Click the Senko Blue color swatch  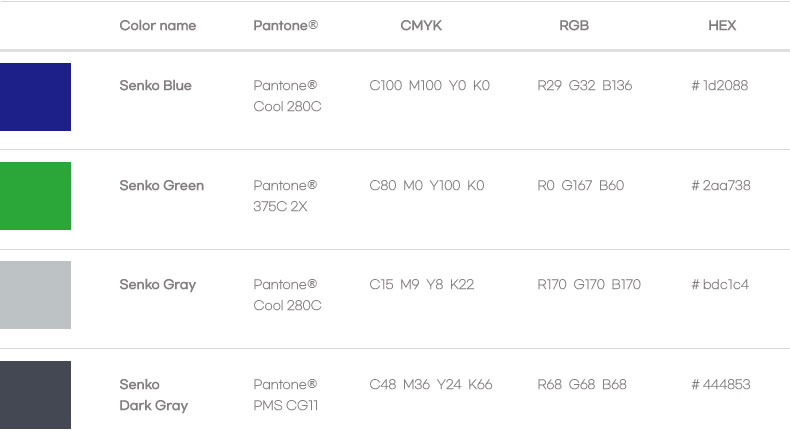(35, 97)
